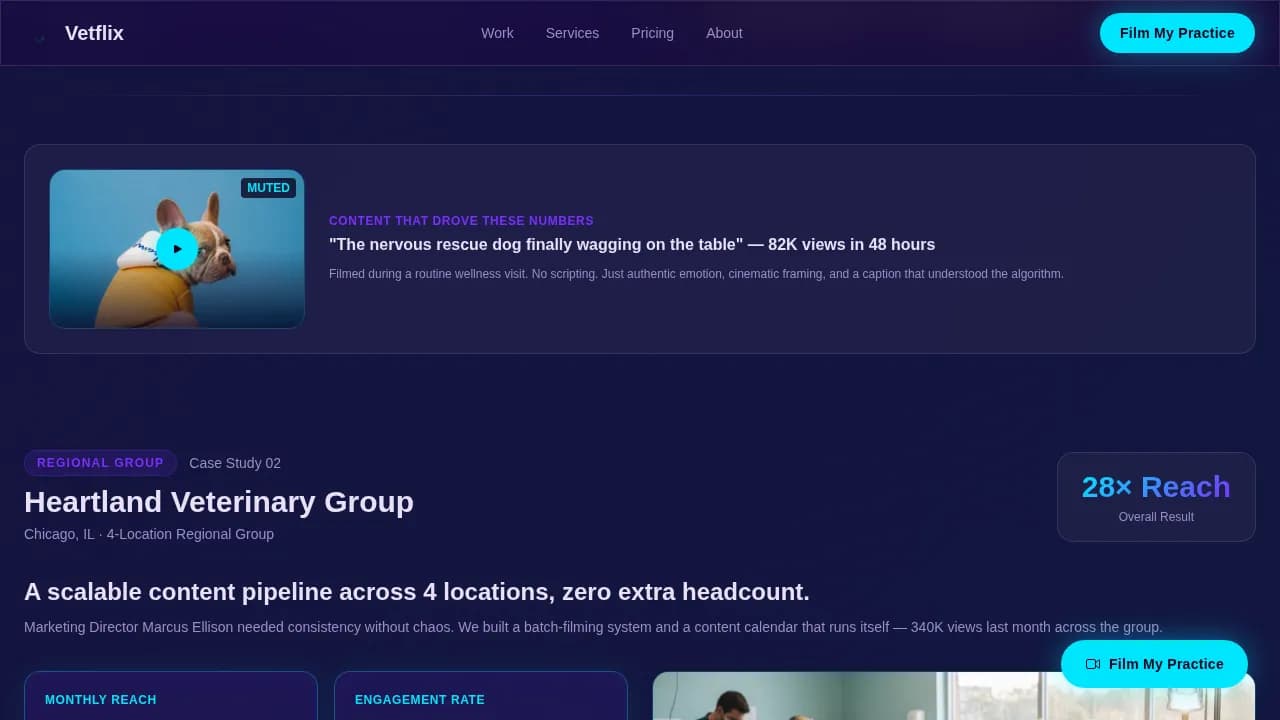The image size is (1280, 720).
Task: Click the MONTHLY REACH stat card
Action: 170,700
